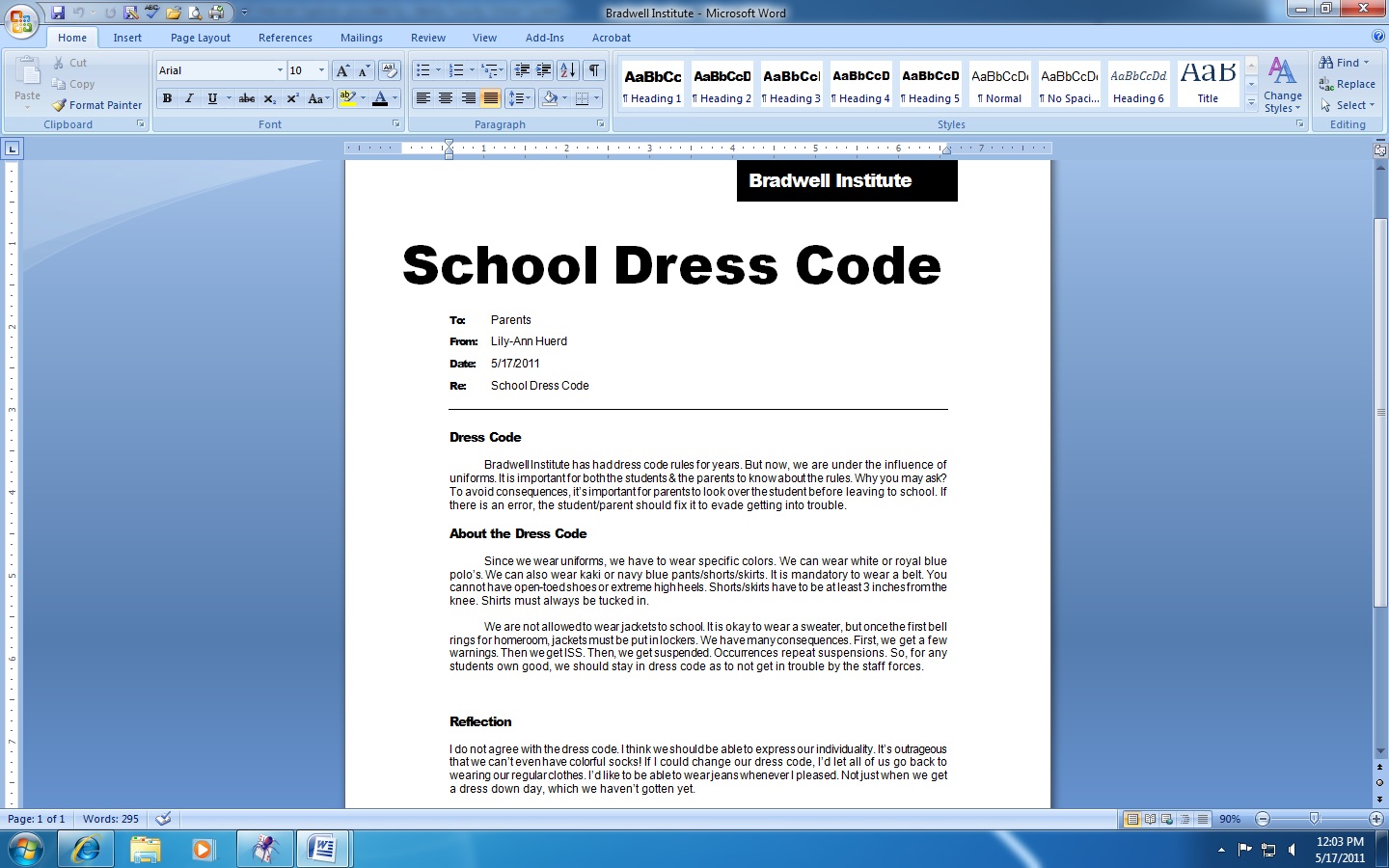Apply the Heading 1 style
Screen dimensions: 1389x868
point(652,85)
